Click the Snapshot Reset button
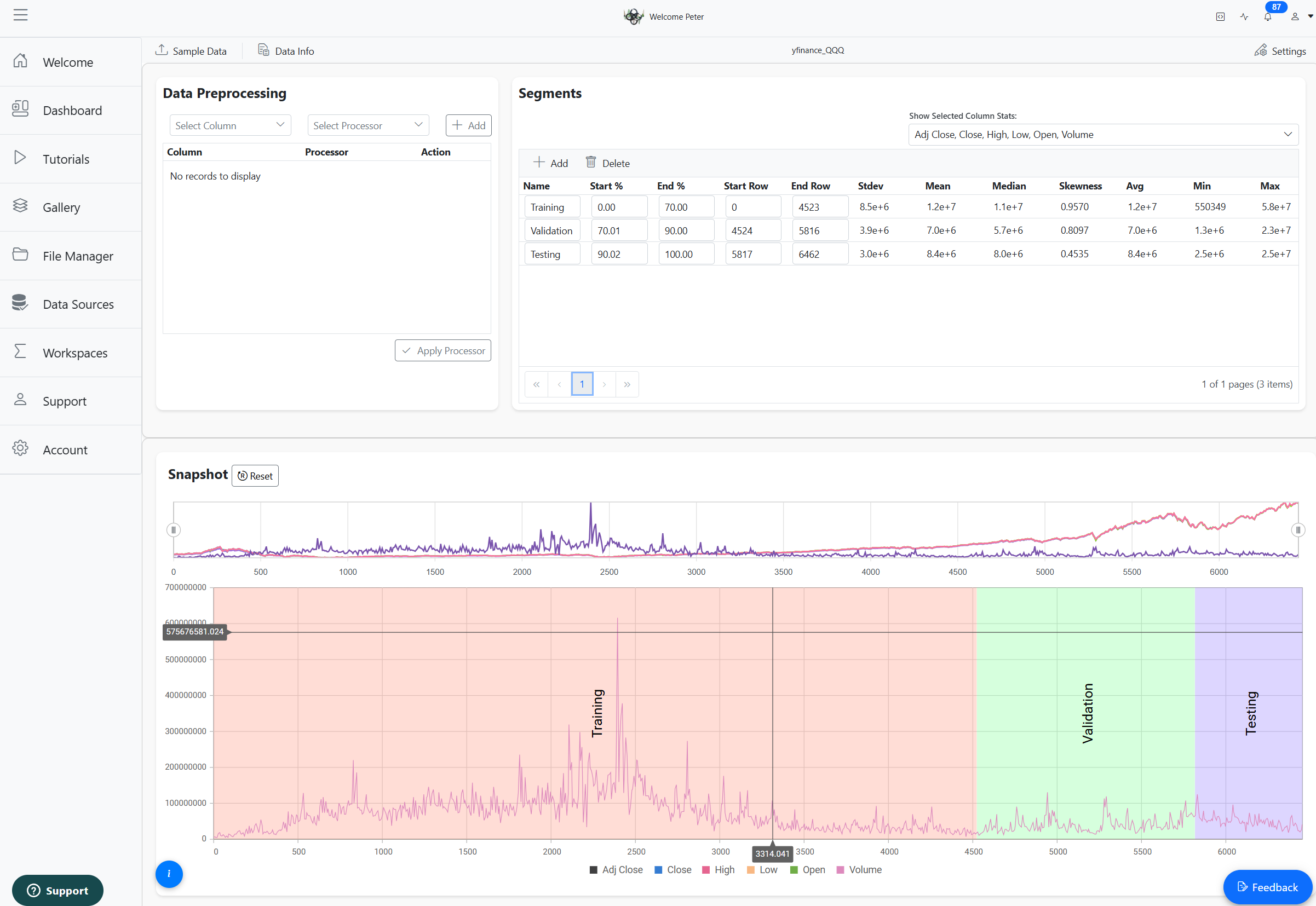1316x906 pixels. (255, 476)
